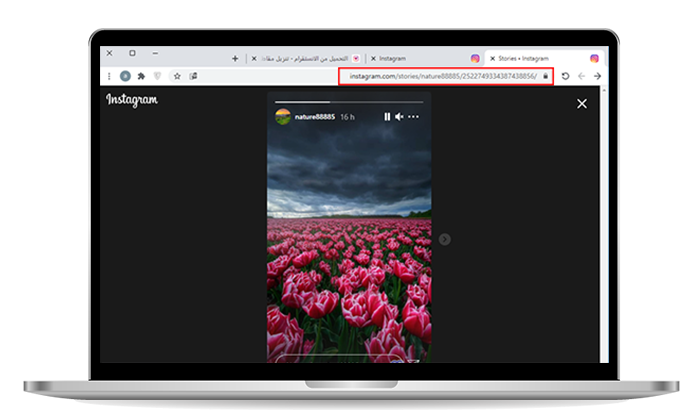Close the Instagram tab
Image resolution: width=700 pixels, height=420 pixels.
373,58
